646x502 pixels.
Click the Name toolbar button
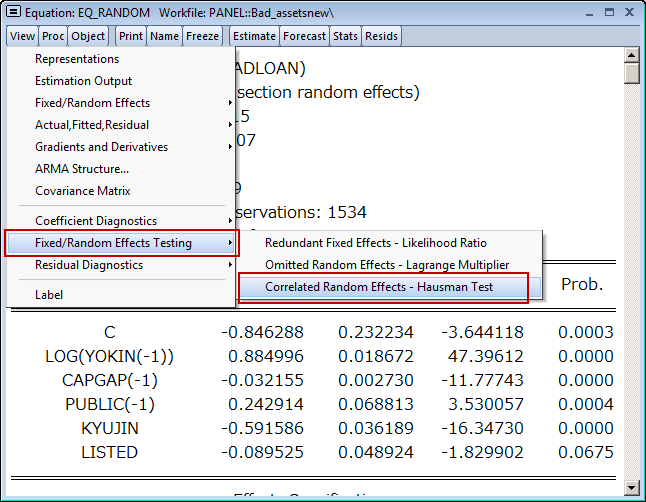[164, 36]
